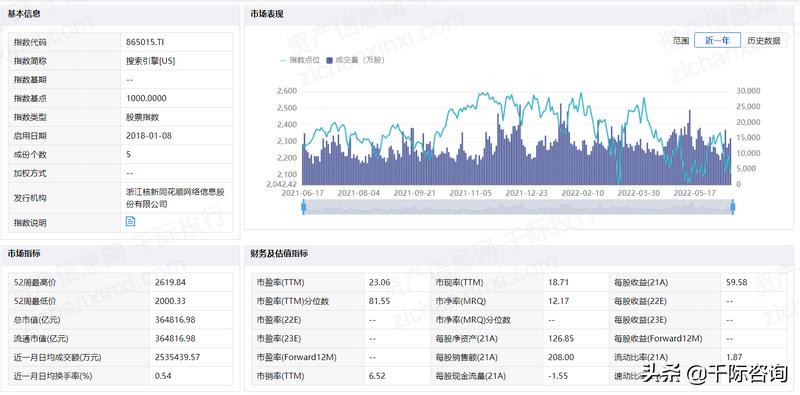
Task: Open the 指数说明 document icon
Action: (x=131, y=221)
